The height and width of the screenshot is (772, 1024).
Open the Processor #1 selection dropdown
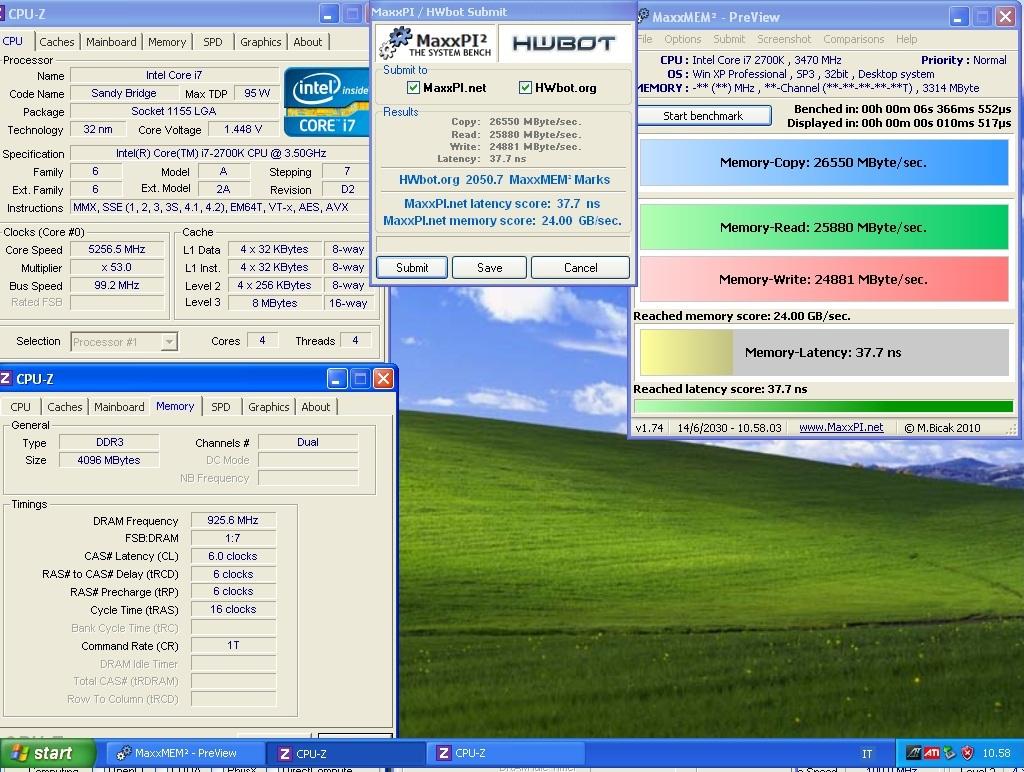pyautogui.click(x=169, y=342)
